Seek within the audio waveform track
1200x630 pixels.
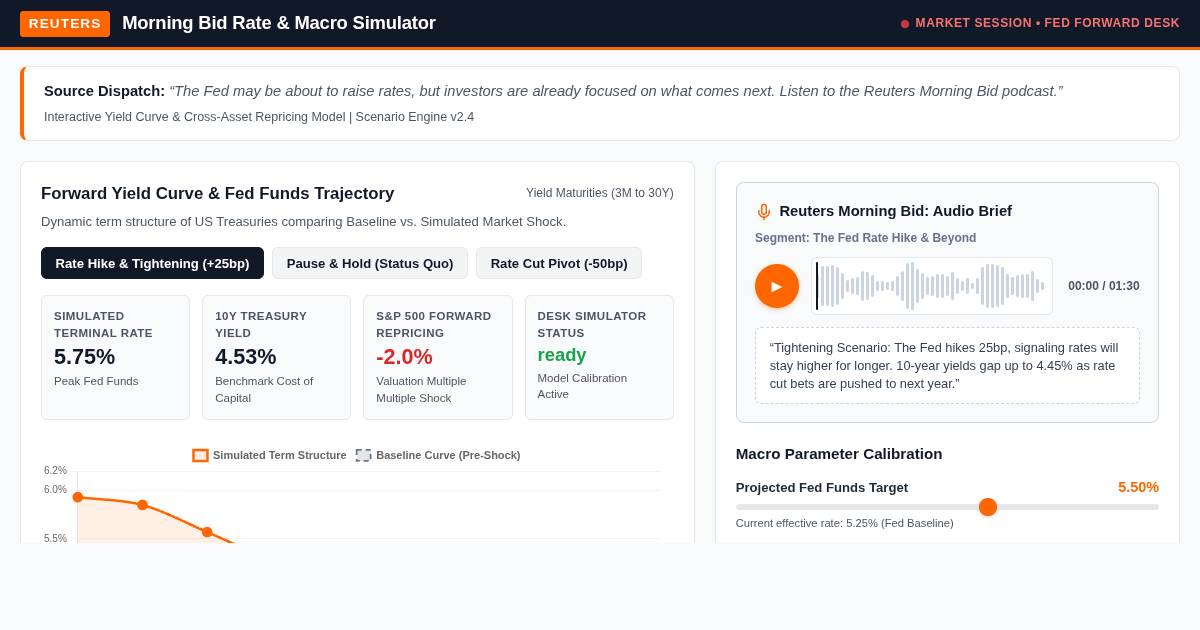932,286
